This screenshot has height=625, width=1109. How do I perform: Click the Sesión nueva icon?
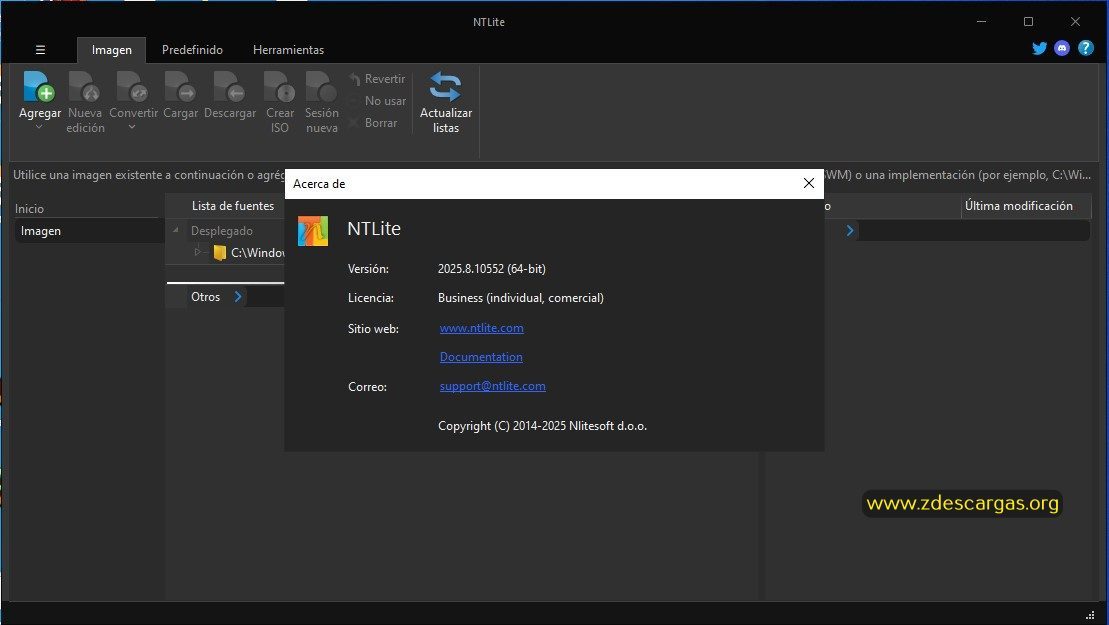pos(321,86)
